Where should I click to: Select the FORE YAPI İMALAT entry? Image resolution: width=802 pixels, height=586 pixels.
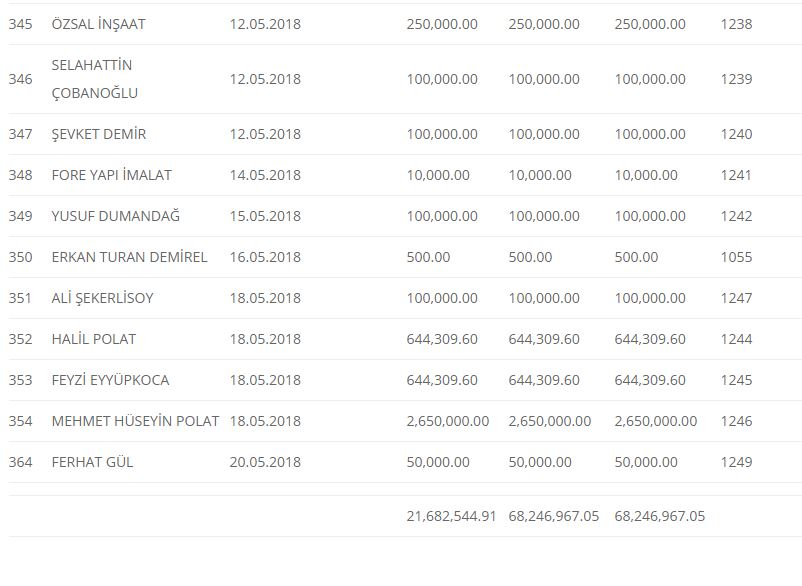pos(111,175)
